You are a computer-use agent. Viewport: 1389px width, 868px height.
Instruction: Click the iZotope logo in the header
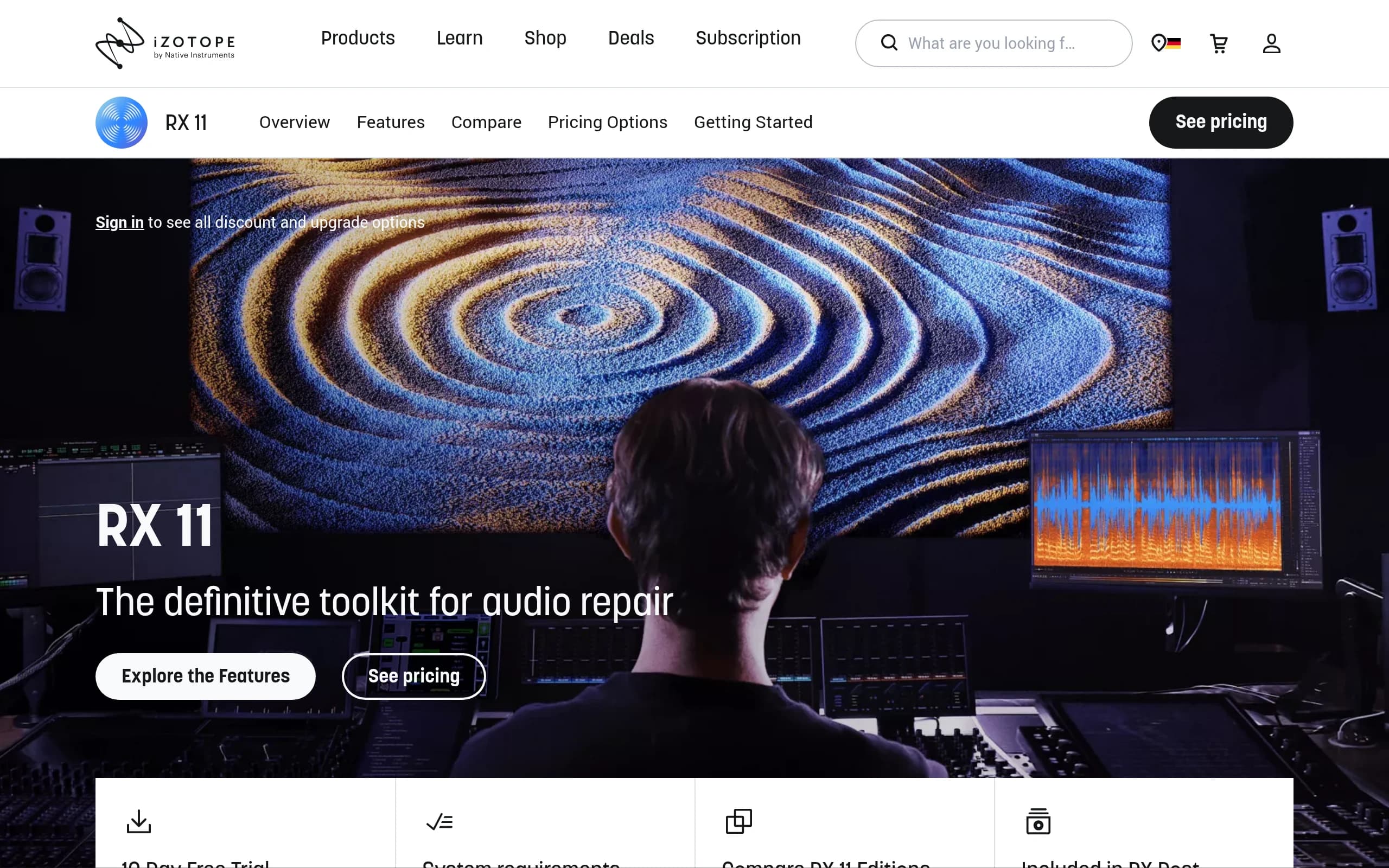(x=165, y=43)
